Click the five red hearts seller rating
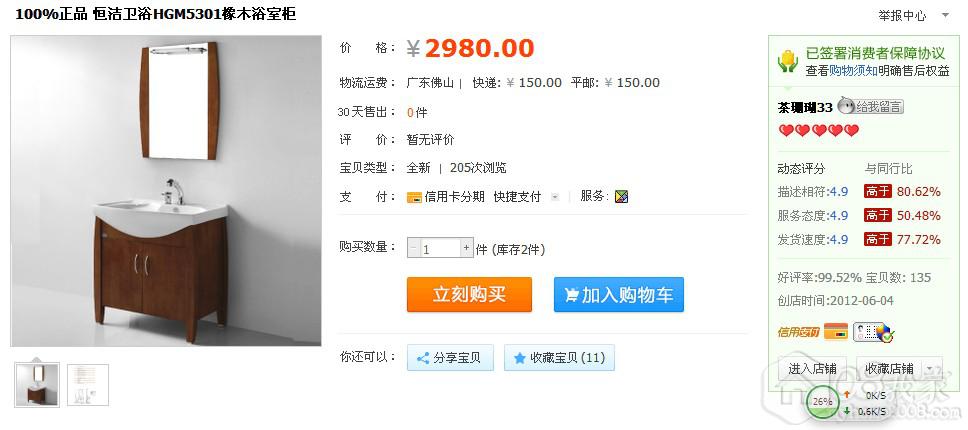Image resolution: width=968 pixels, height=430 pixels. pos(818,130)
